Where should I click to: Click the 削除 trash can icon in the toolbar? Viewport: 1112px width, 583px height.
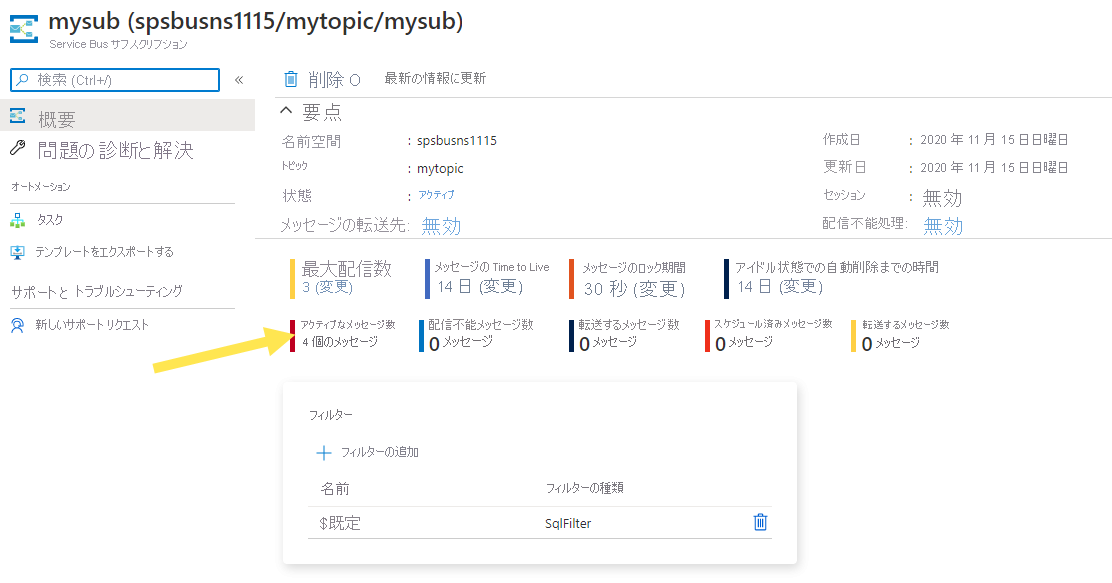[x=291, y=79]
